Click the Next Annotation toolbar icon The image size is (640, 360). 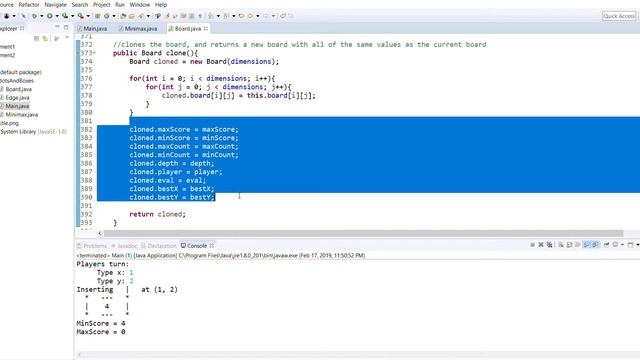pos(211,16)
